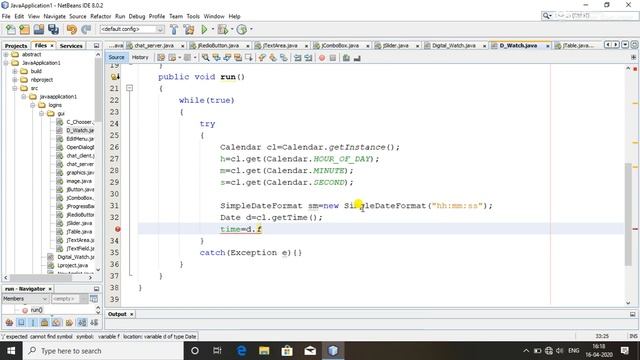640x360 pixels.
Task: Open Microsoft Store from the taskbar
Action: pyautogui.click(x=287, y=351)
